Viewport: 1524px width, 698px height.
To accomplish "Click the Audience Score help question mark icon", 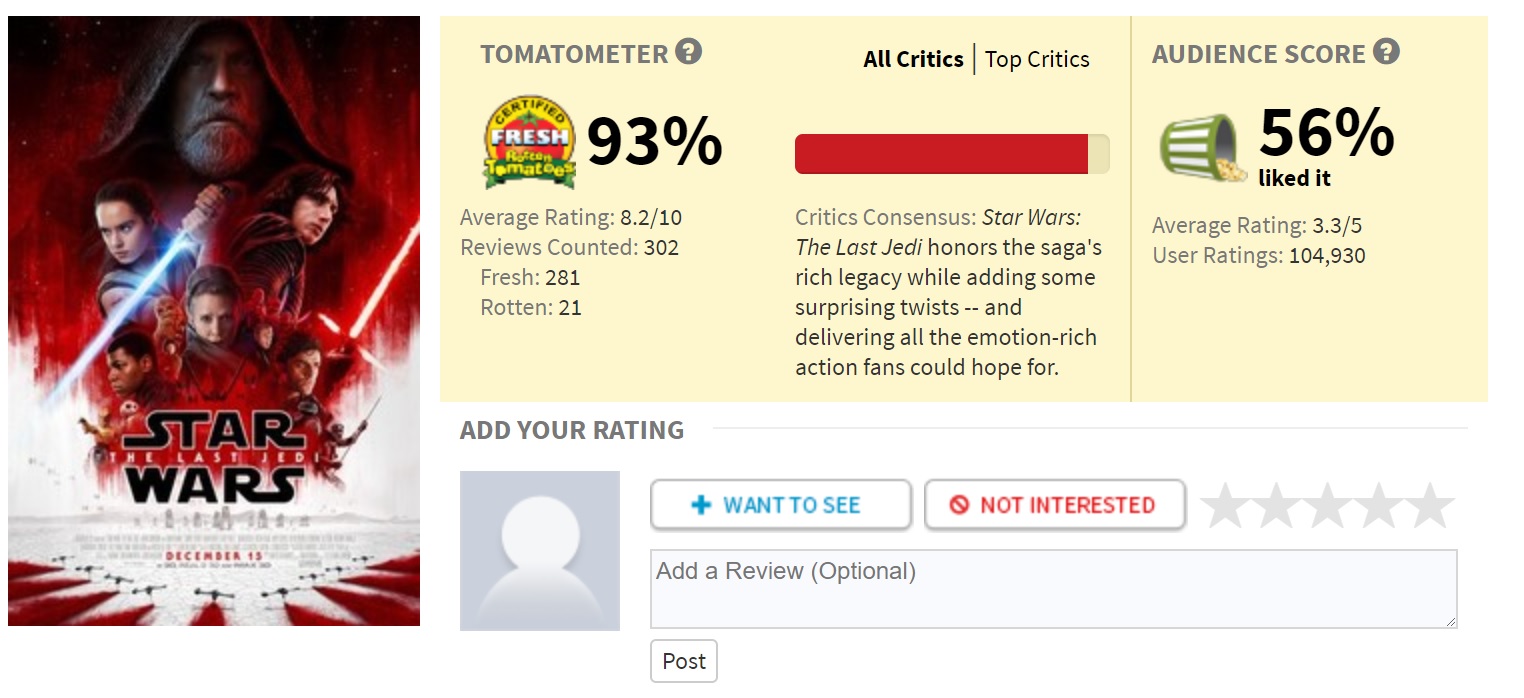I will point(1386,51).
